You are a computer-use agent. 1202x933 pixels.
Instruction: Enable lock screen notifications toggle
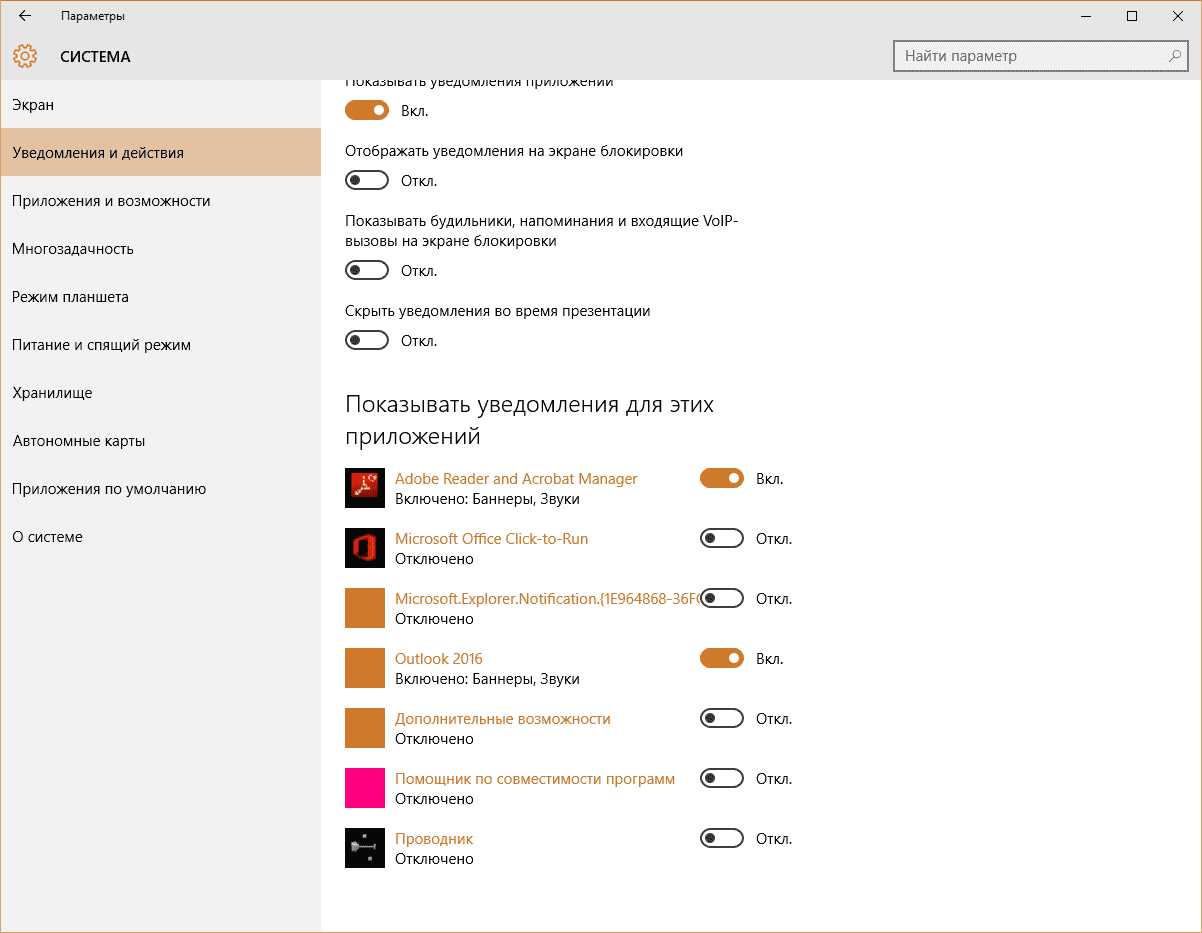[x=366, y=181]
